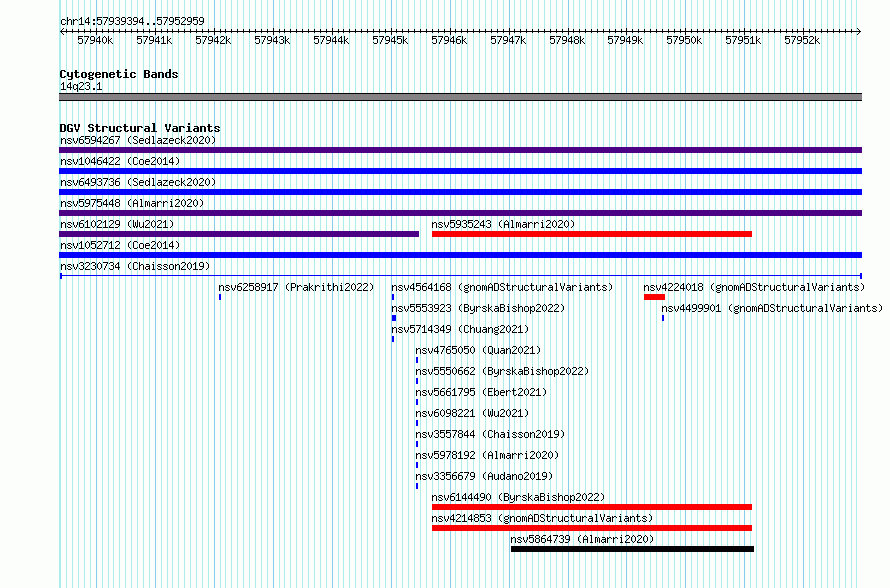
Task: Open nsv6144490 (ByrskaBishop2022) label
Action: (x=518, y=497)
